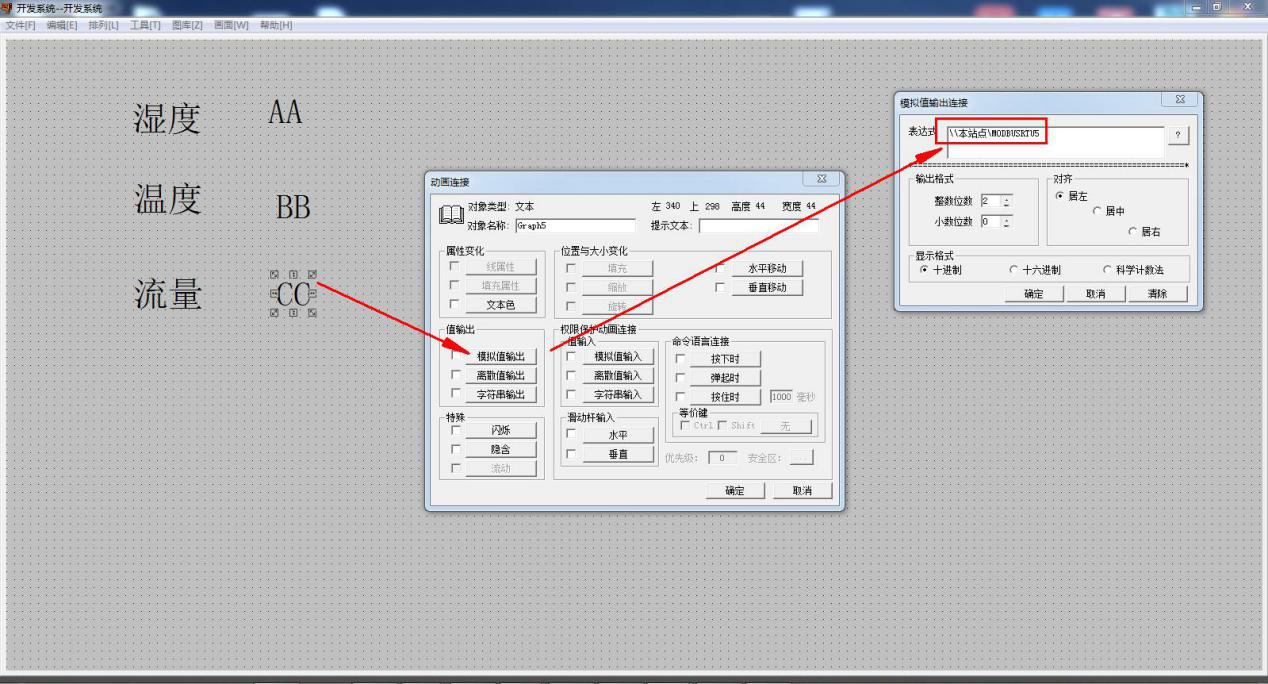1268x684 pixels.
Task: Click the ? button beside the 表达式 field
Action: (x=1178, y=136)
